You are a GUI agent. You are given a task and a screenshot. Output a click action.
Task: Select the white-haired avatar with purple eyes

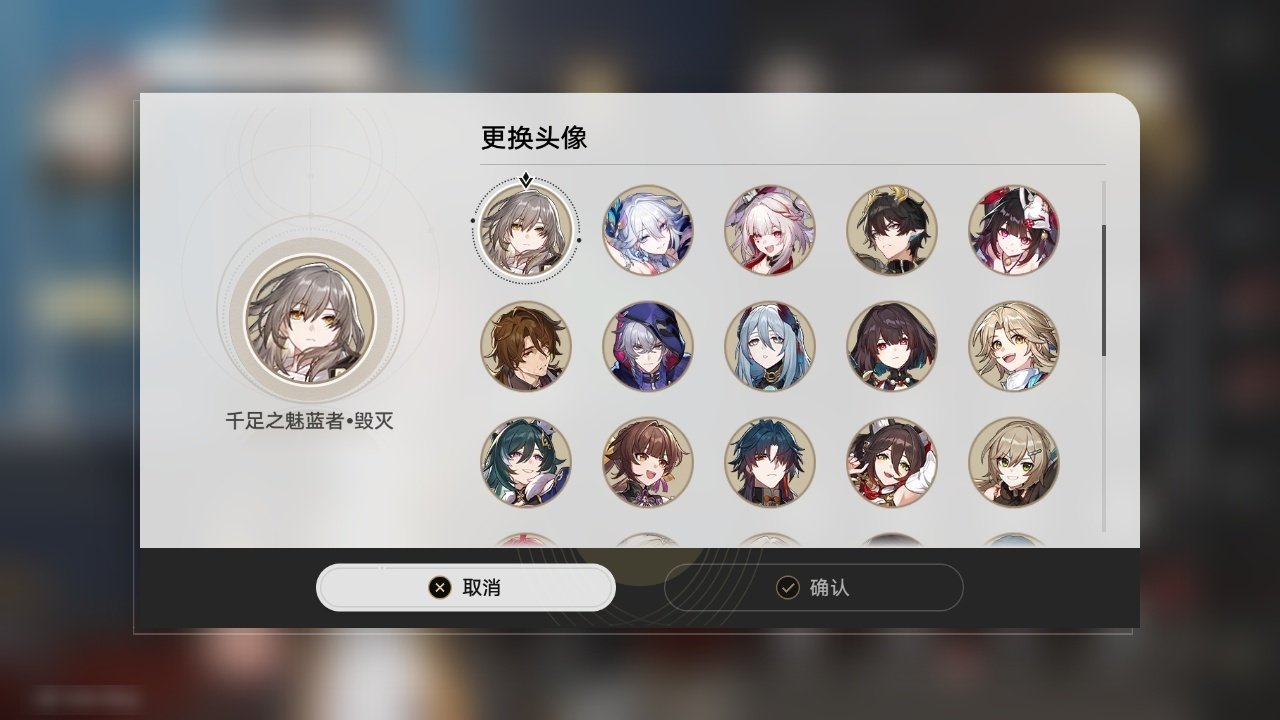click(x=648, y=230)
